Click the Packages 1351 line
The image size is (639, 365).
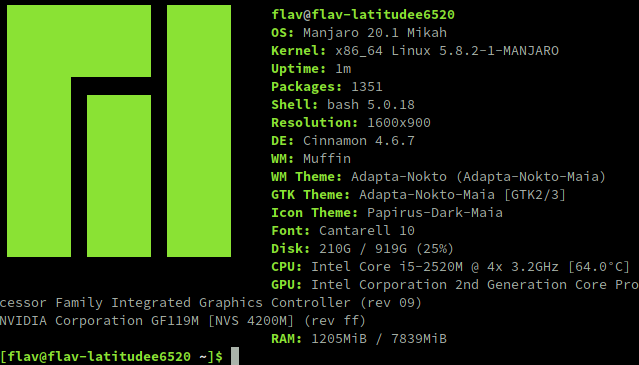pos(327,86)
